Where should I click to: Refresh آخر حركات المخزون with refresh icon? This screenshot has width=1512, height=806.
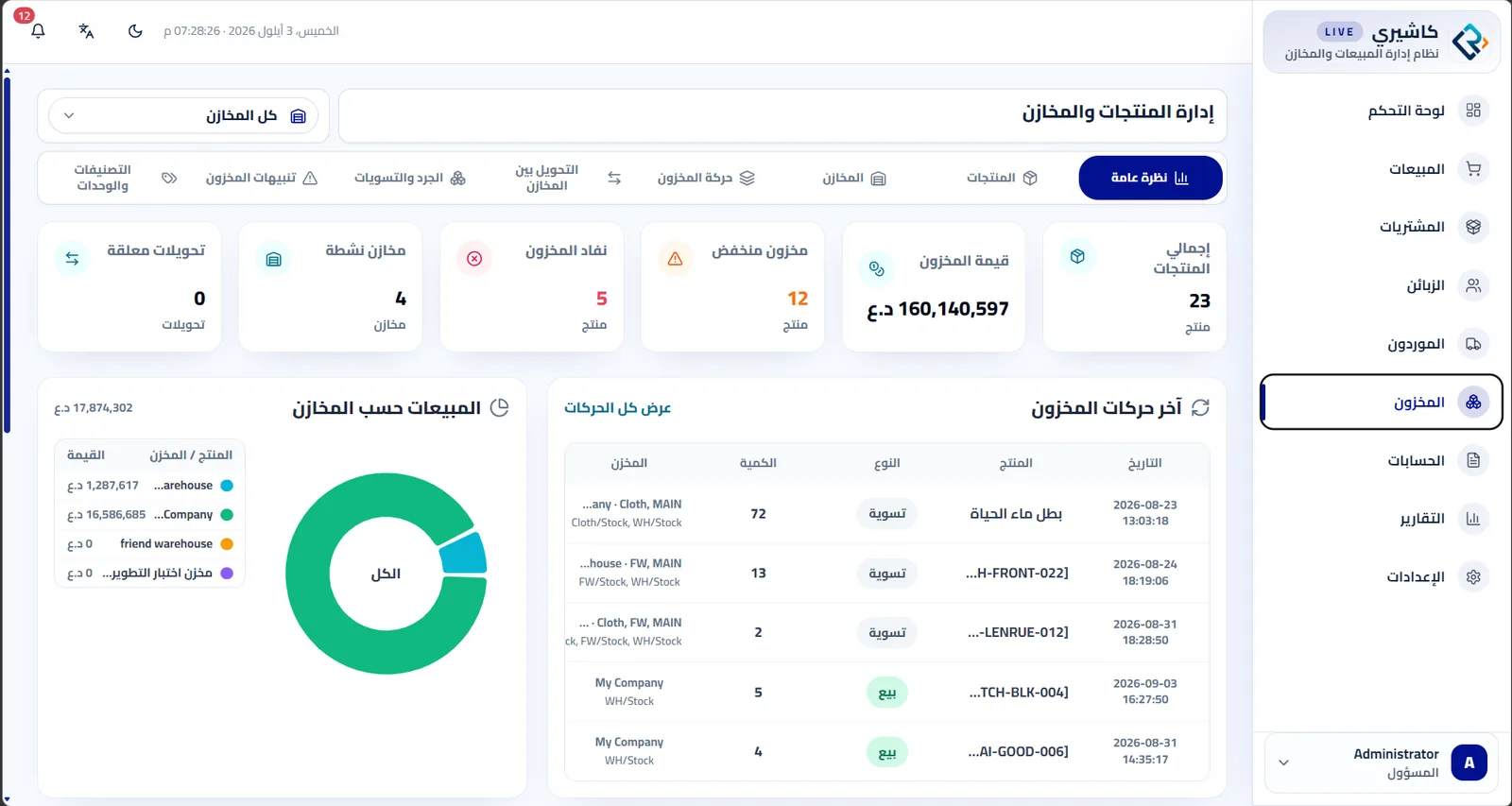pyautogui.click(x=1200, y=407)
